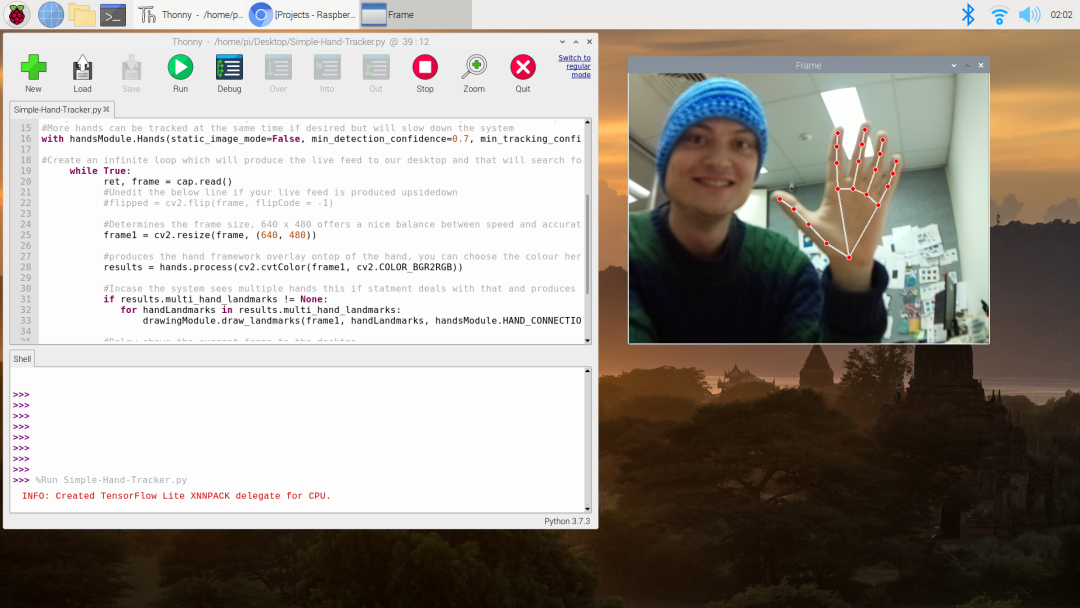Quit Thonny with the Quit icon
This screenshot has height=608, width=1080.
point(523,74)
